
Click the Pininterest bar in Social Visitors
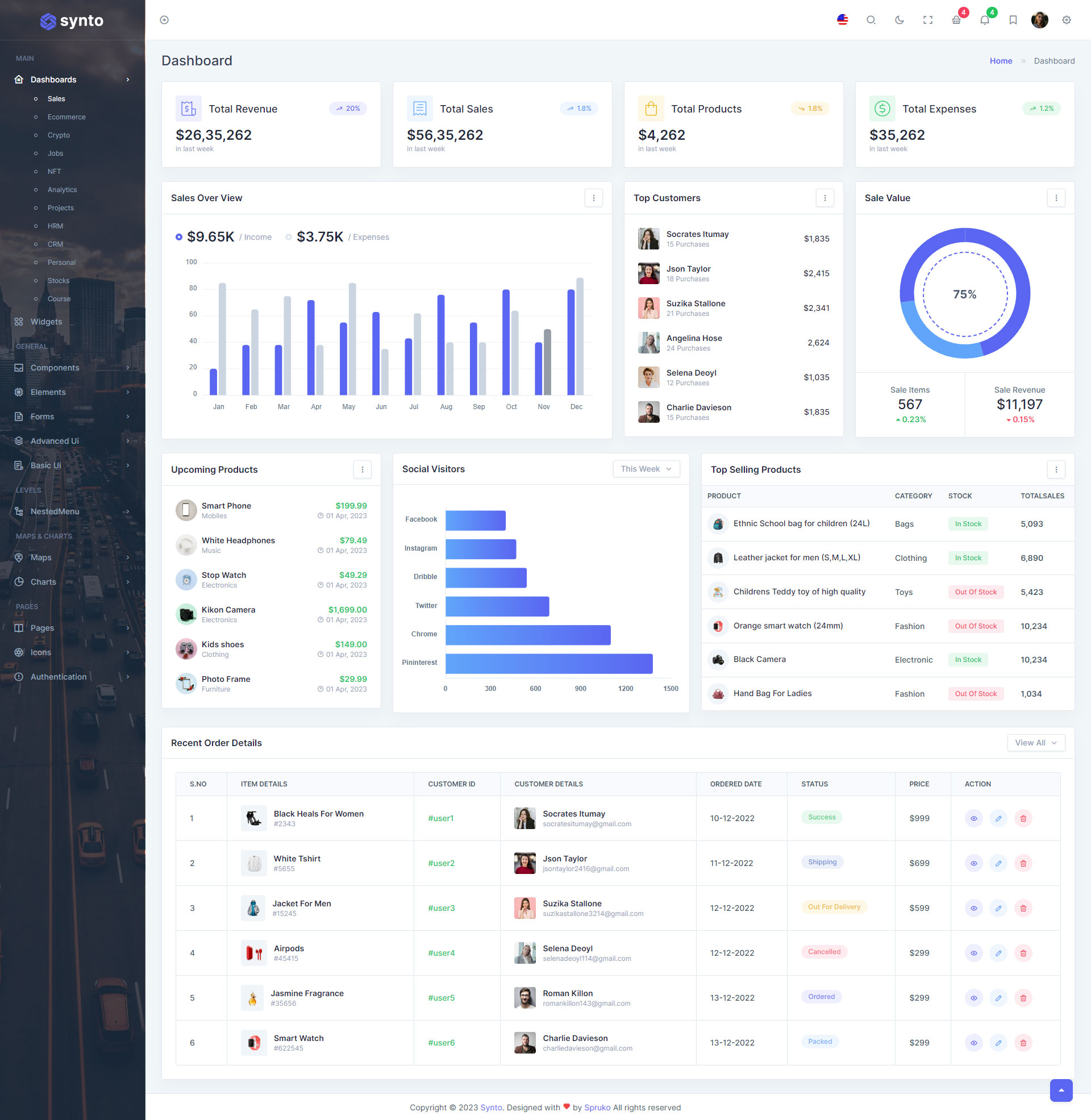[x=548, y=663]
